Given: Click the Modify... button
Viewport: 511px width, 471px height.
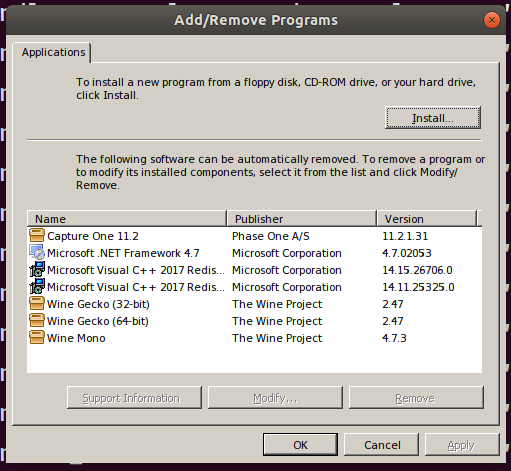Looking at the screenshot, I should click(275, 398).
